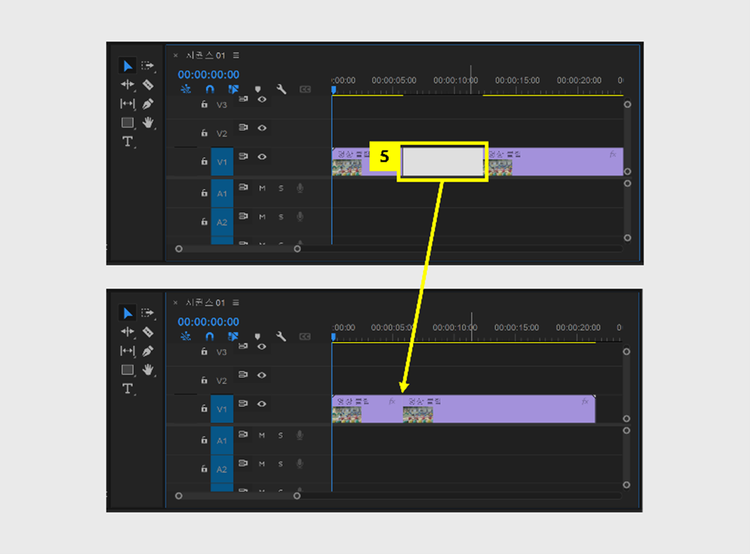Select the Hand tool in upper panel
Image resolution: width=750 pixels, height=554 pixels.
click(148, 122)
